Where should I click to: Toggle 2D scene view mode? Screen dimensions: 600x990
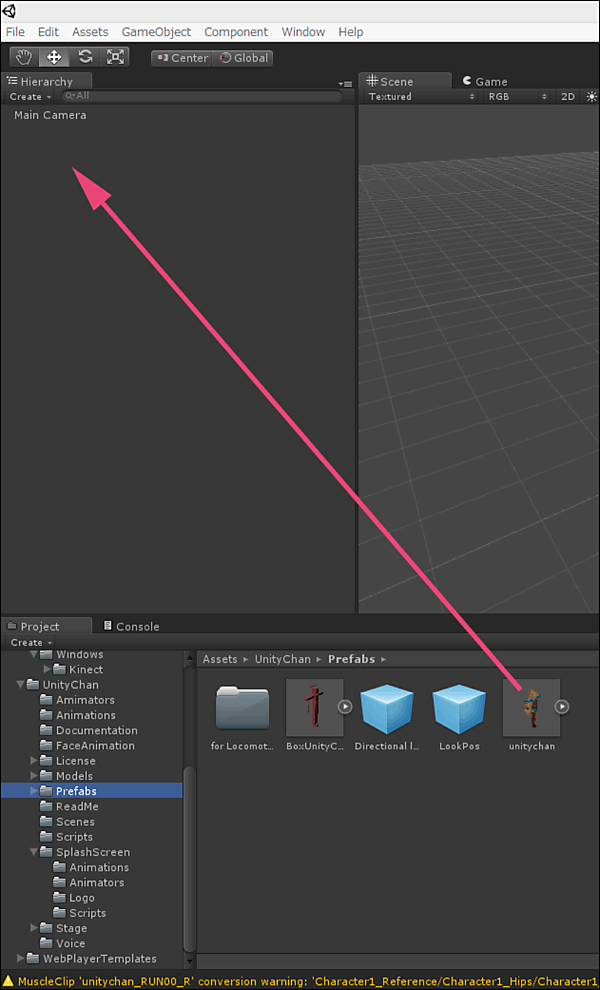click(x=568, y=97)
